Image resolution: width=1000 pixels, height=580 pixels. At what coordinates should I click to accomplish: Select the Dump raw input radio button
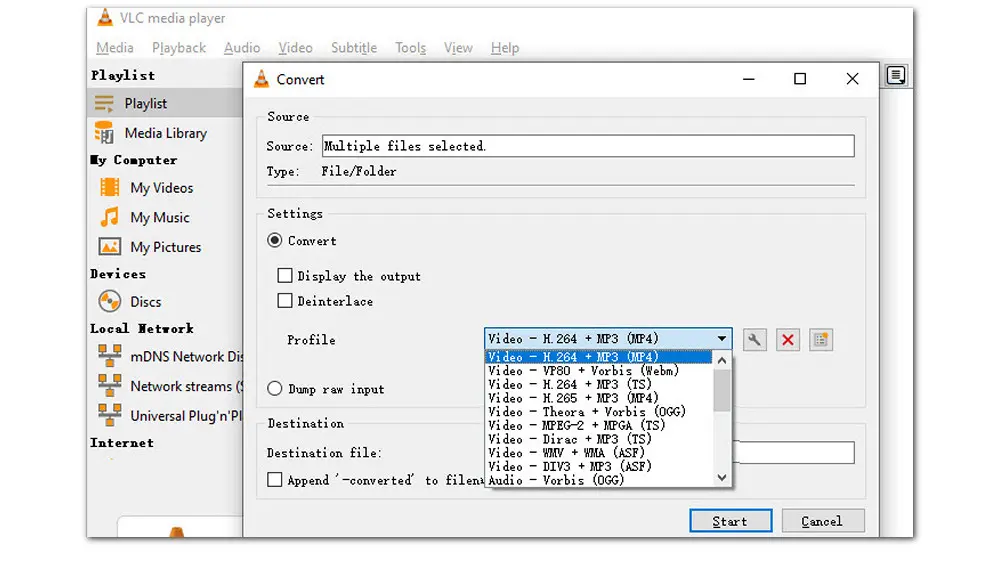tap(274, 389)
